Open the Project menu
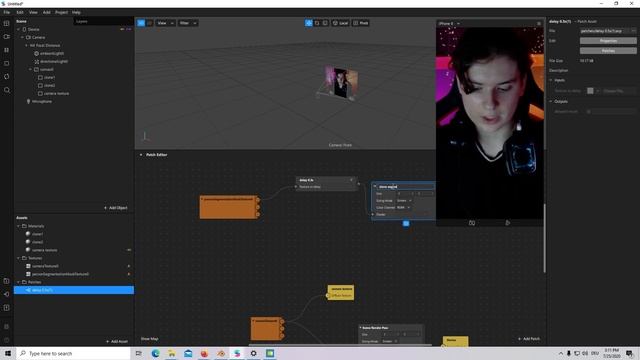Screen dimensions: 640x360 62,12
